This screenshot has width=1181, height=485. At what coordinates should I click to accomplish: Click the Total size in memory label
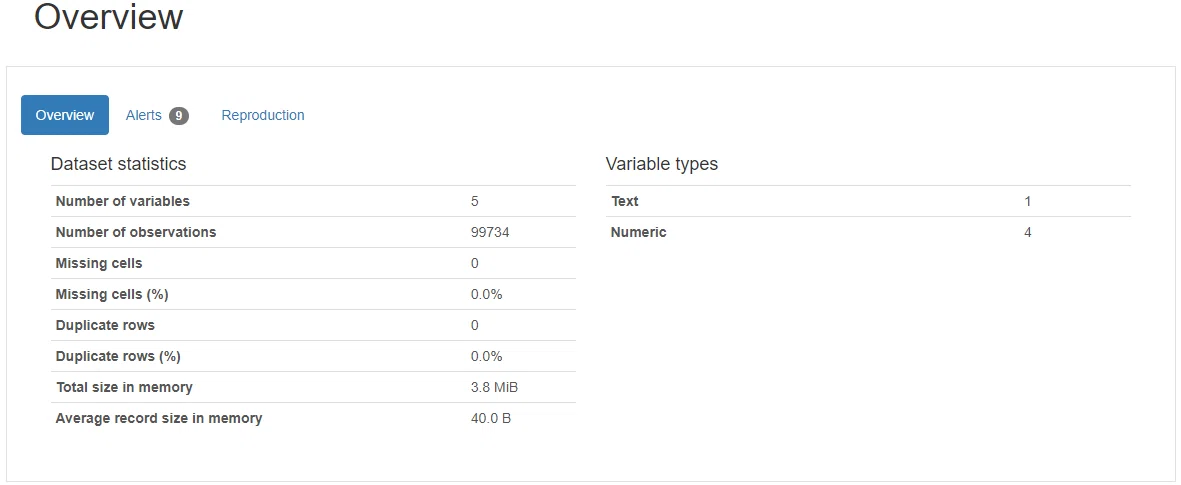click(x=124, y=387)
